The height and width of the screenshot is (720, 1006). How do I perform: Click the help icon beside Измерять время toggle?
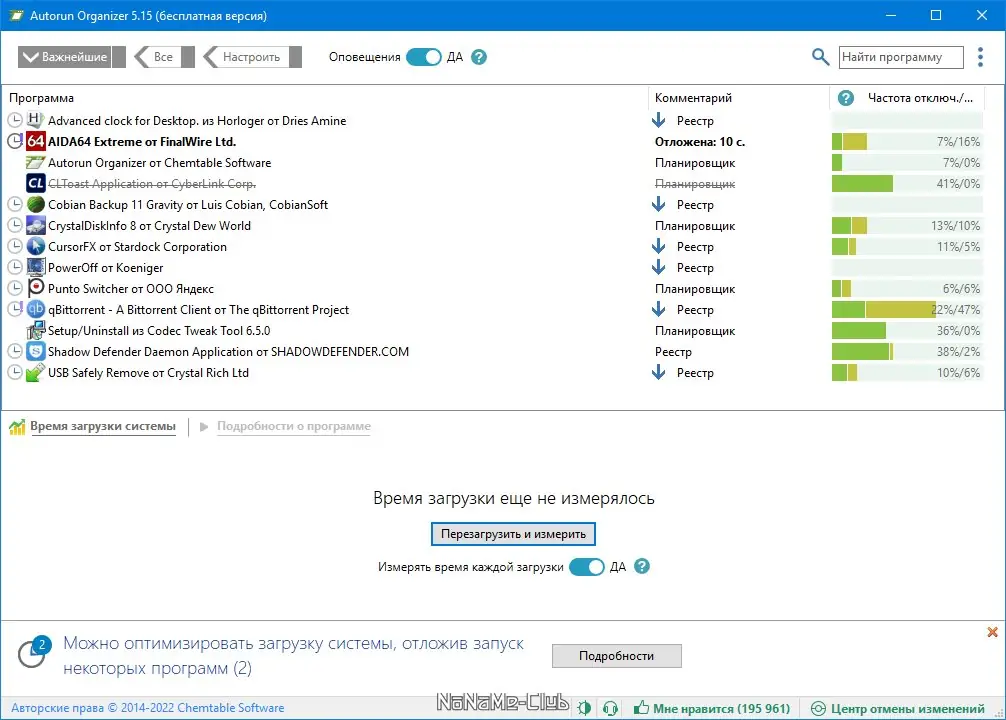(642, 567)
